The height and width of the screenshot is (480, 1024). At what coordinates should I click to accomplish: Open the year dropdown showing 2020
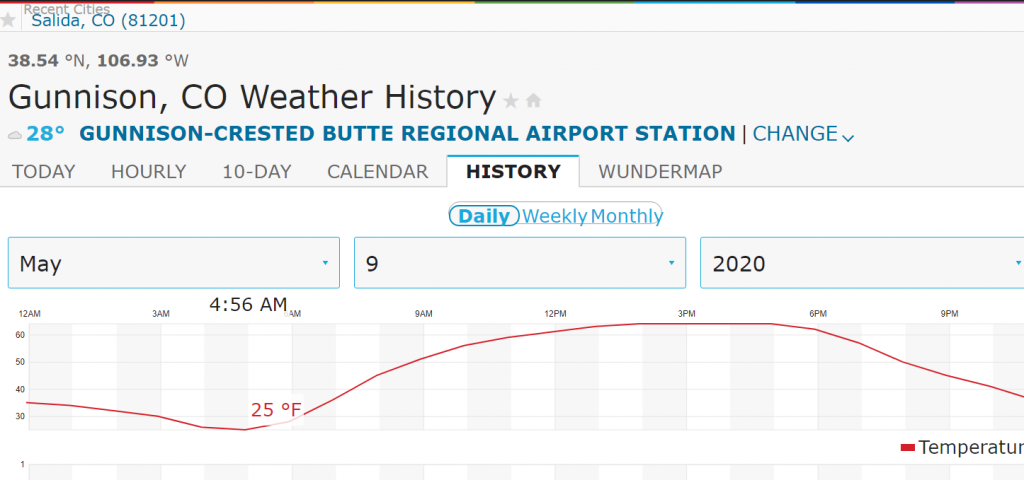(x=860, y=263)
